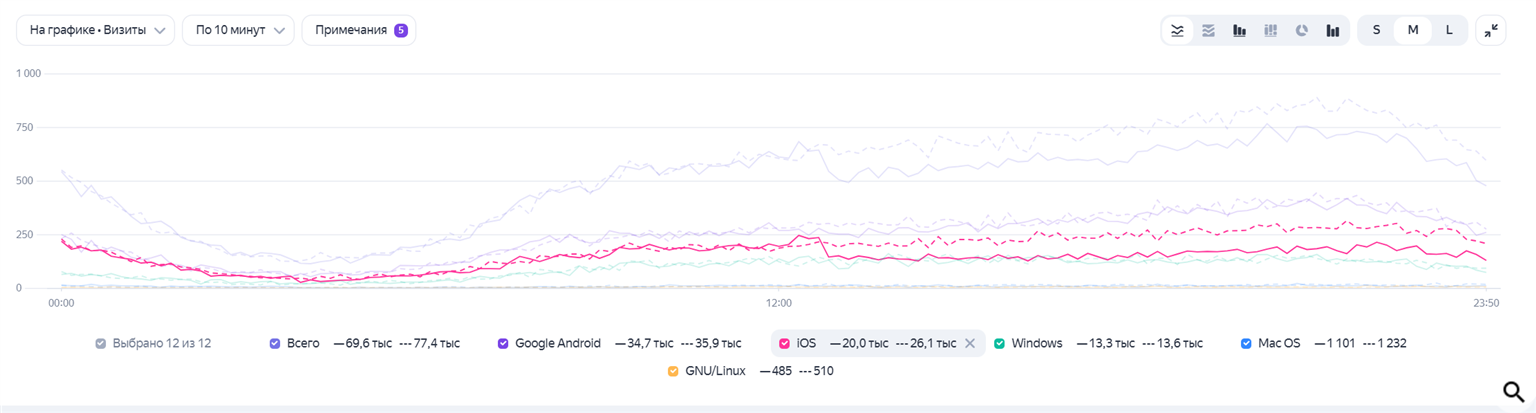The image size is (1536, 413).
Task: Select the plain bar chart icon
Action: pyautogui.click(x=1333, y=30)
